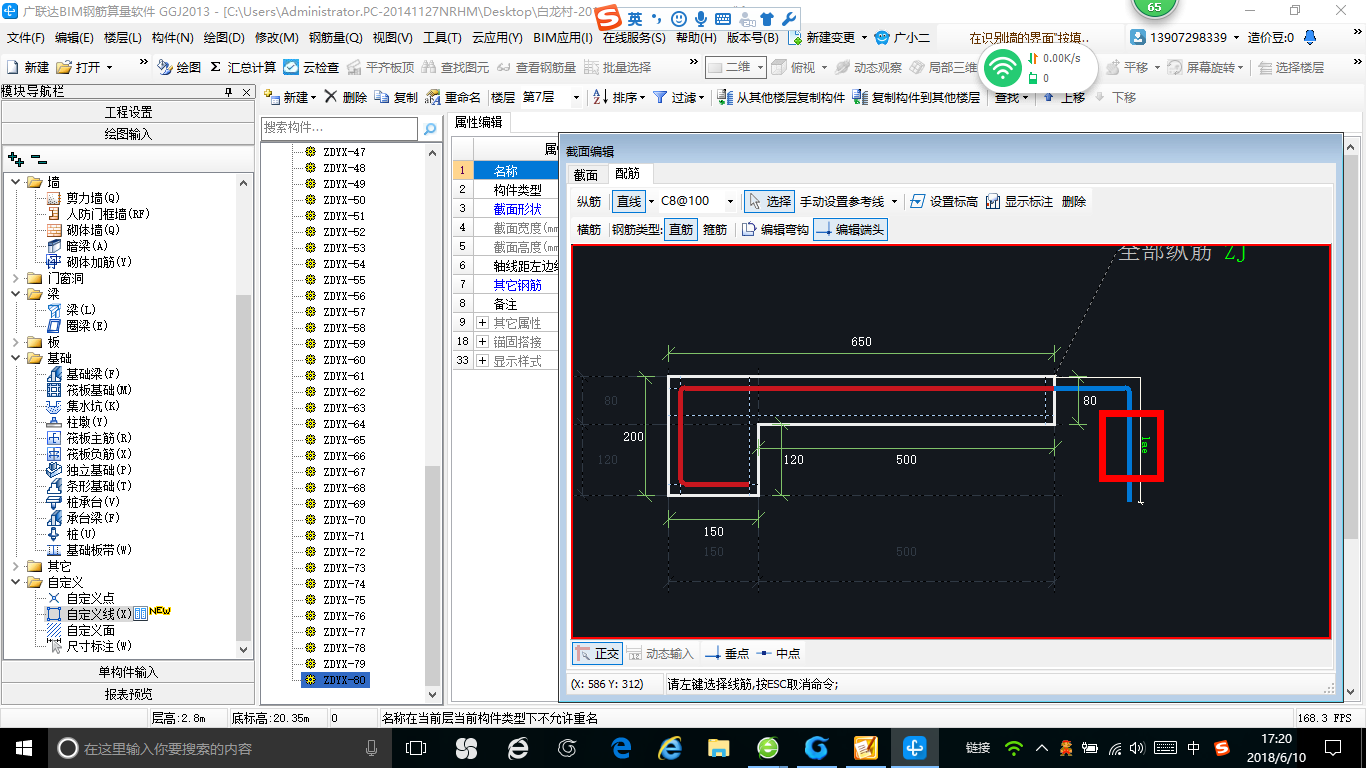Screen dimensions: 1366x768
Task: Switch to 截面 tab
Action: coord(586,174)
